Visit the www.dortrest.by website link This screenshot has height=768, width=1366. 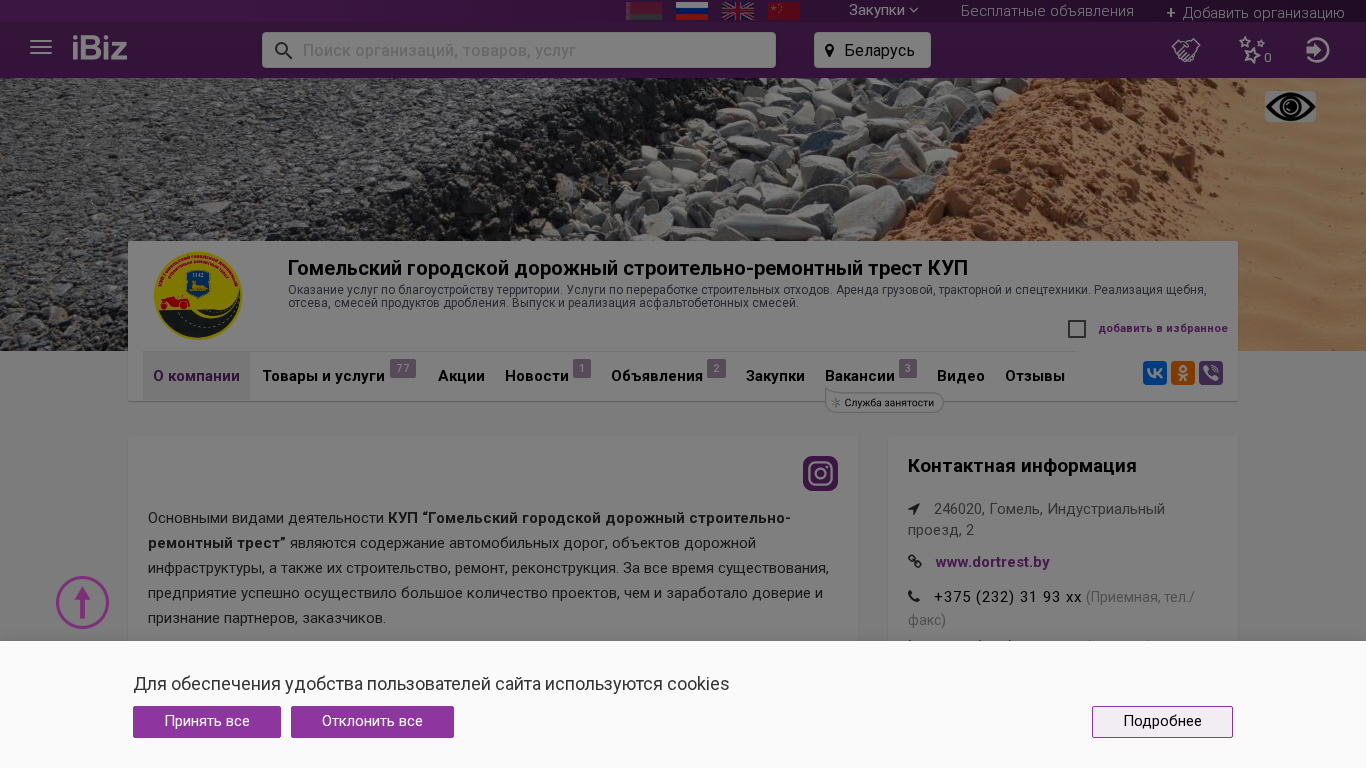[992, 562]
